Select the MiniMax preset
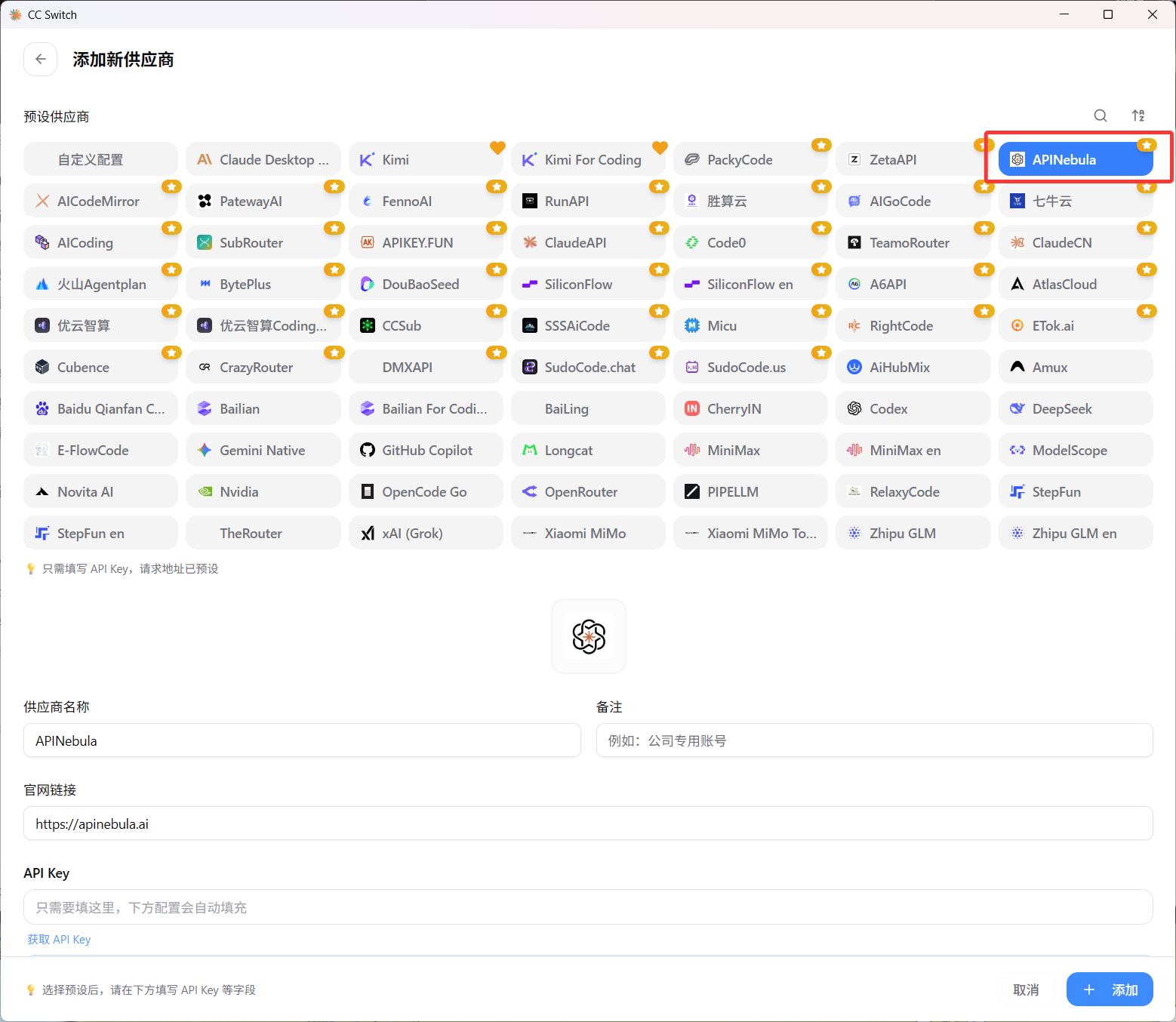Image resolution: width=1176 pixels, height=1022 pixels. [750, 450]
